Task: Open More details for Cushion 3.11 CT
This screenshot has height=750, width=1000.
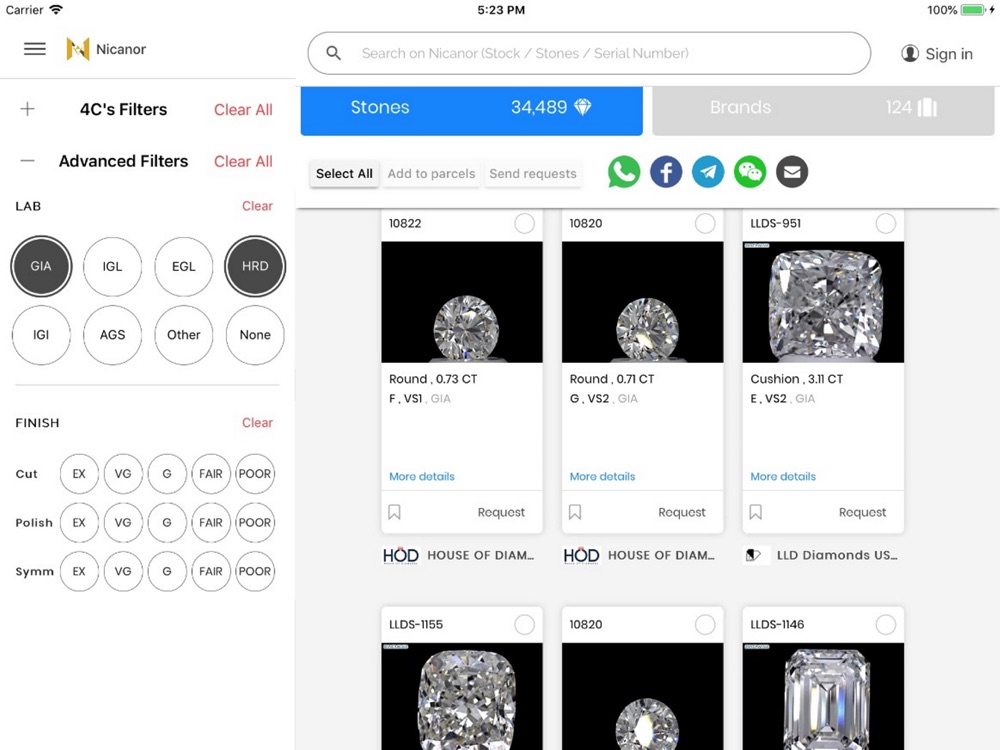Action: pos(783,476)
